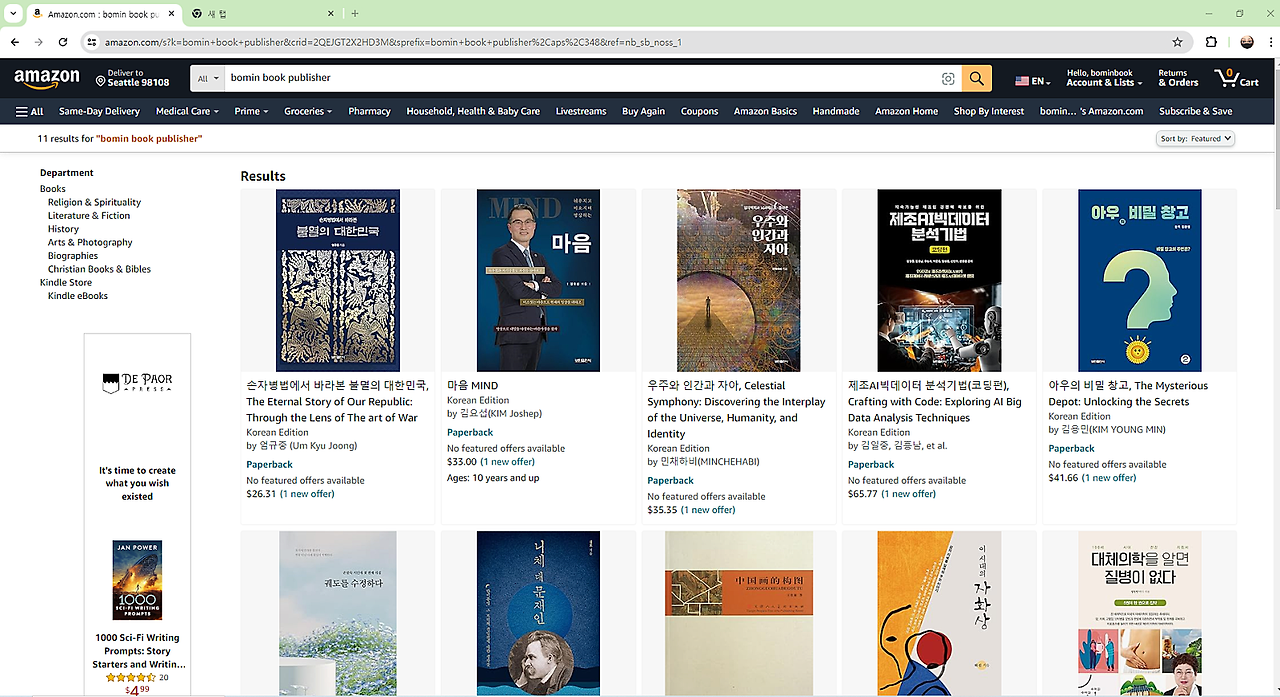Open the yellow question mark book cover
1280x697 pixels.
coord(1139,280)
